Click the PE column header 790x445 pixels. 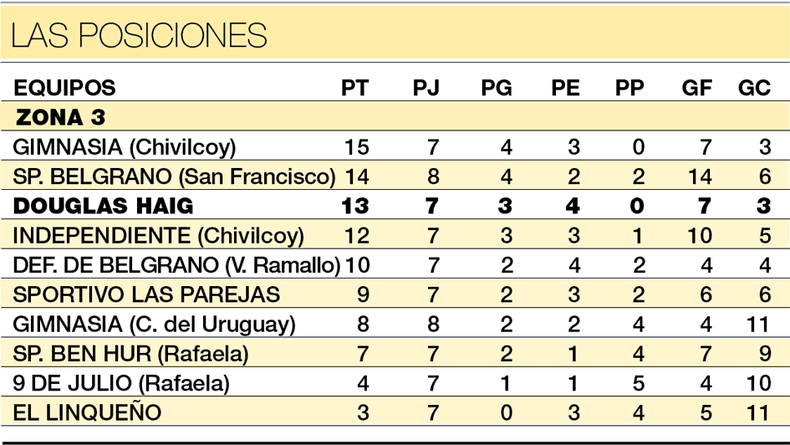coord(565,88)
